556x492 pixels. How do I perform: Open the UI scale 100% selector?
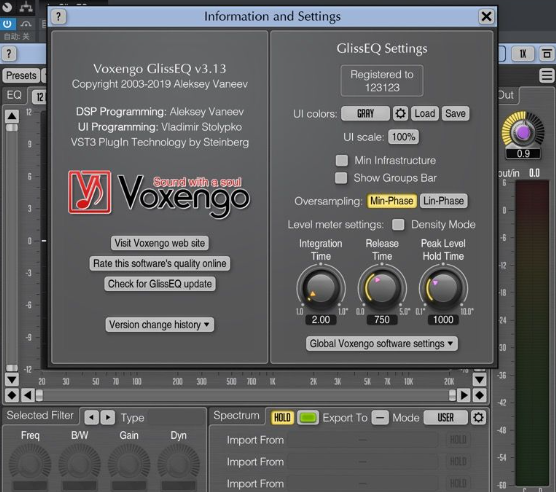point(403,137)
